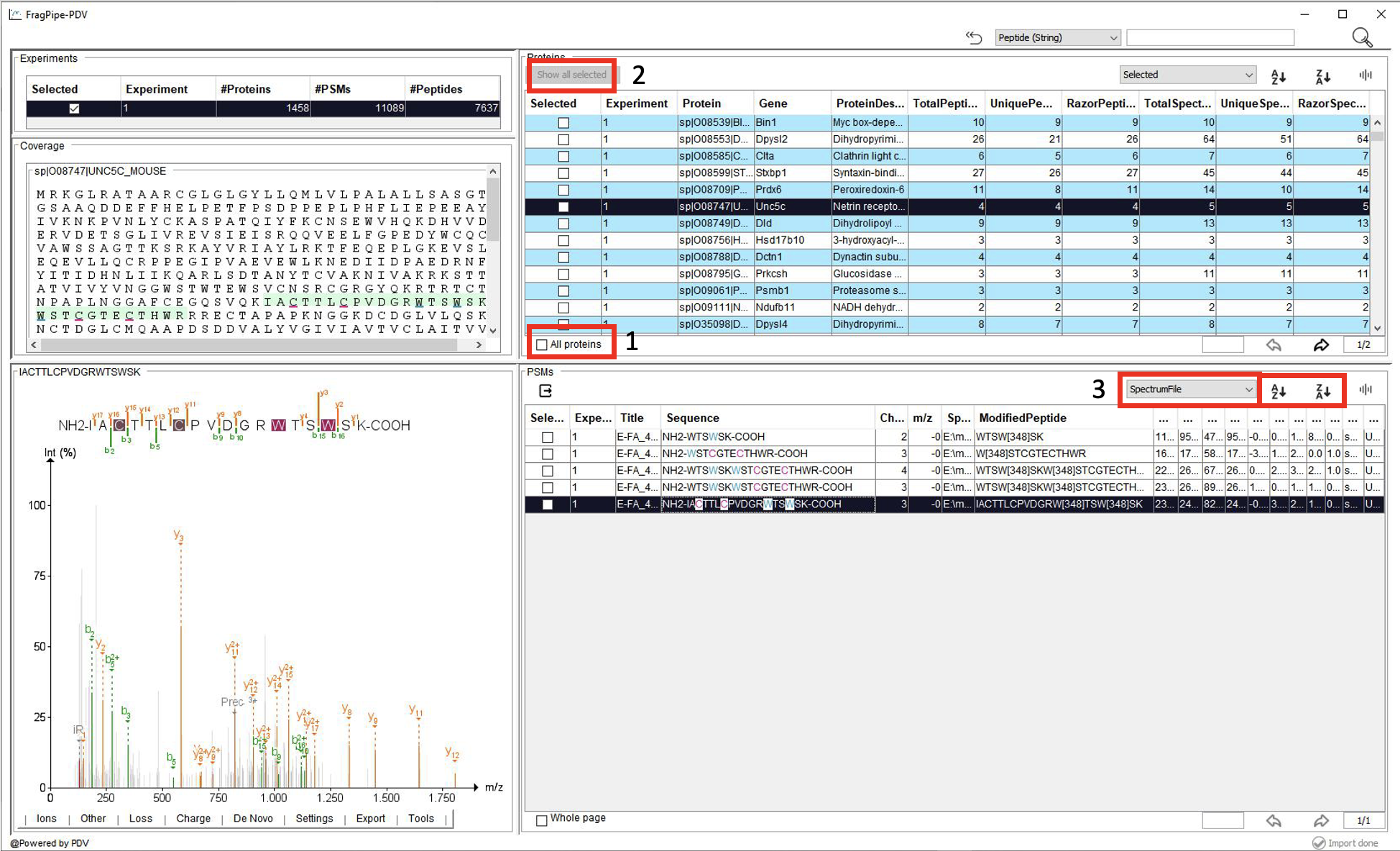Select checkbox for Unc5c protein row
The width and height of the screenshot is (1400, 851).
tap(563, 206)
